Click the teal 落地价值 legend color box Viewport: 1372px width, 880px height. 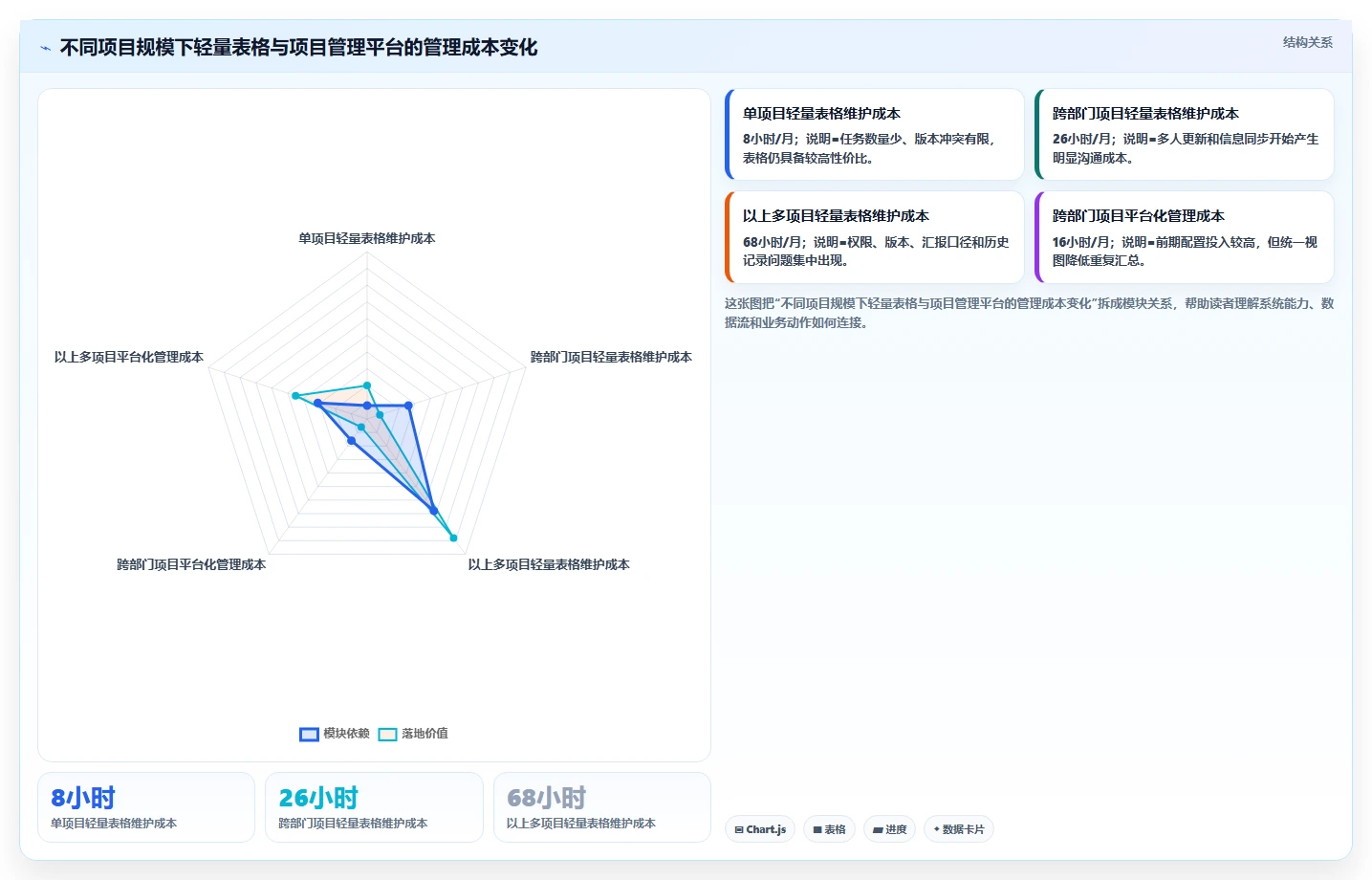[x=387, y=735]
